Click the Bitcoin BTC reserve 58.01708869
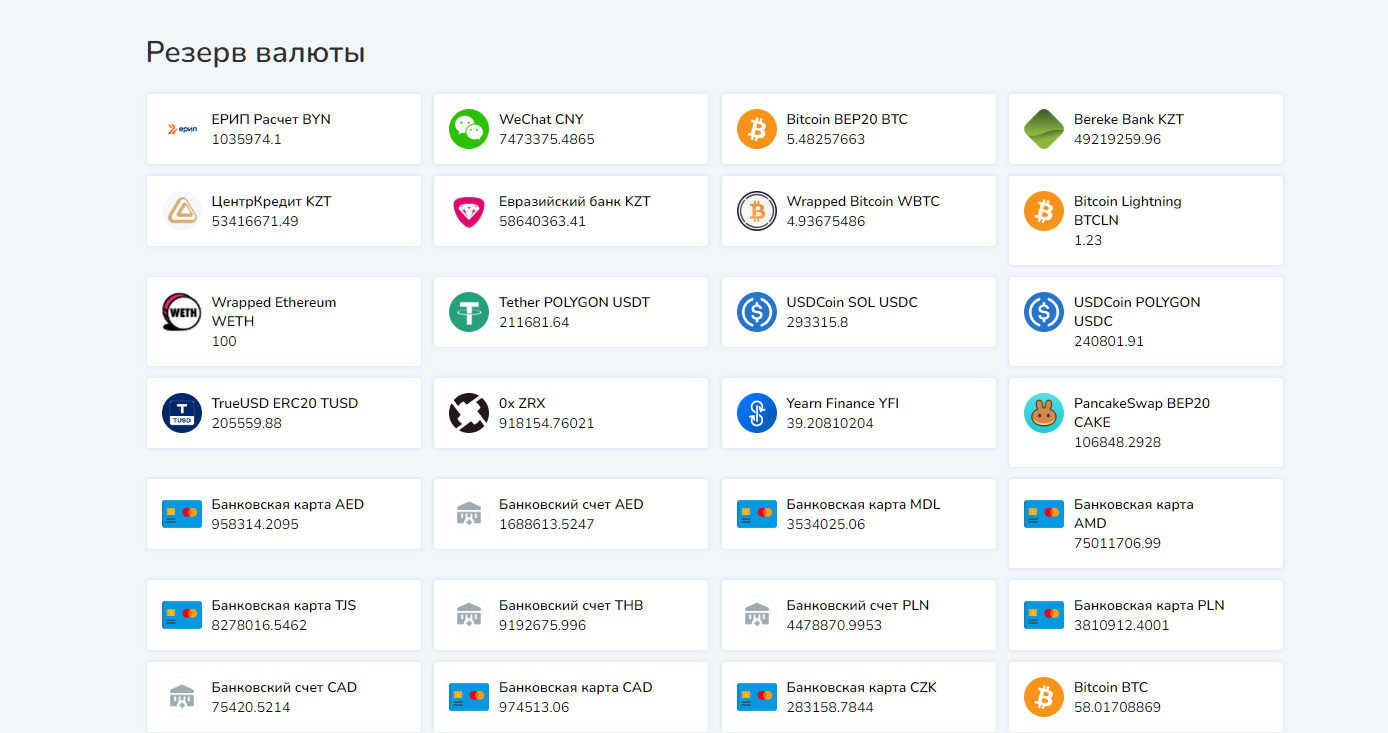Viewport: 1388px width, 733px height. (1118, 707)
